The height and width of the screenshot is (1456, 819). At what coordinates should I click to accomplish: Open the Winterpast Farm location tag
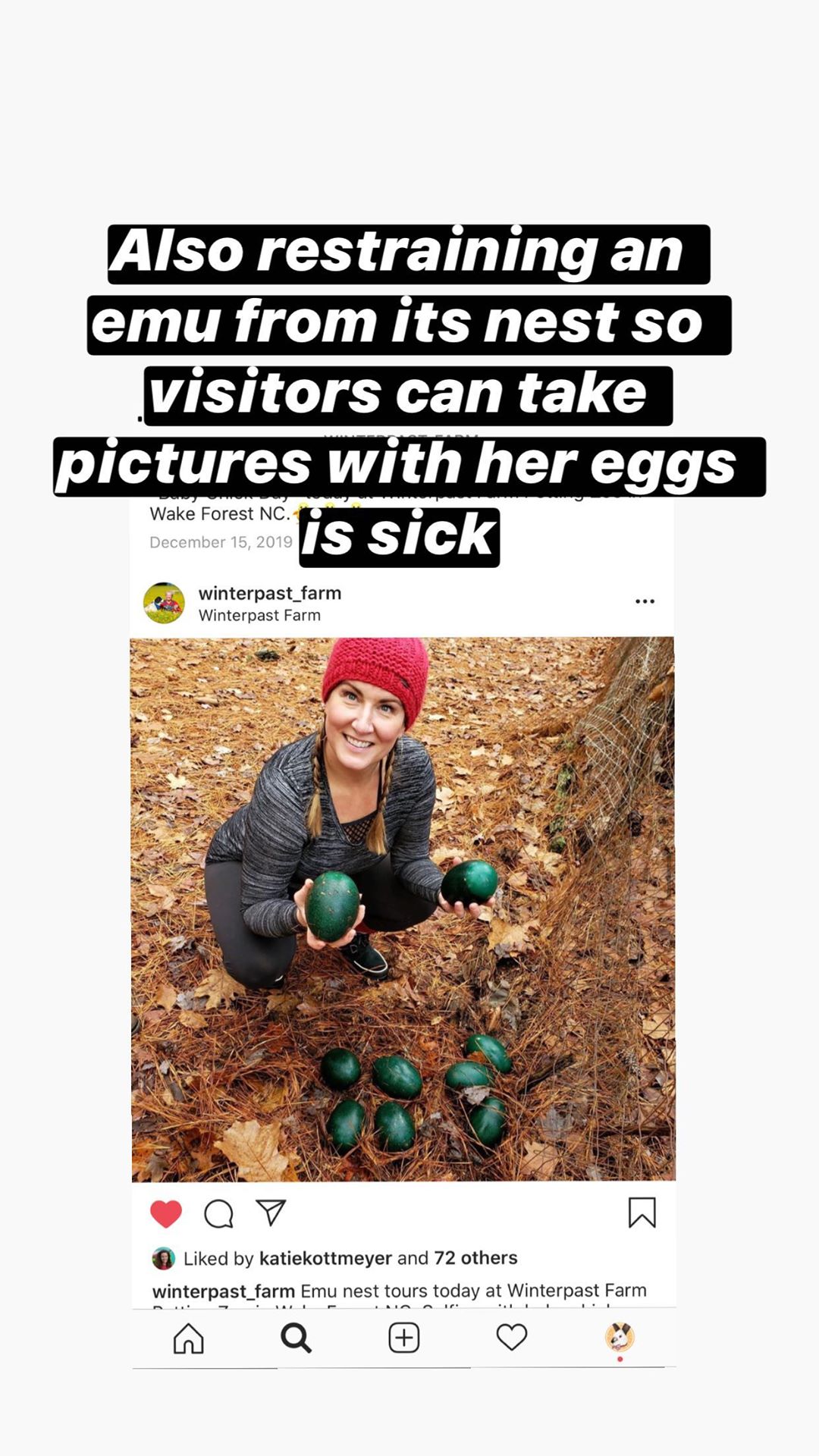259,615
